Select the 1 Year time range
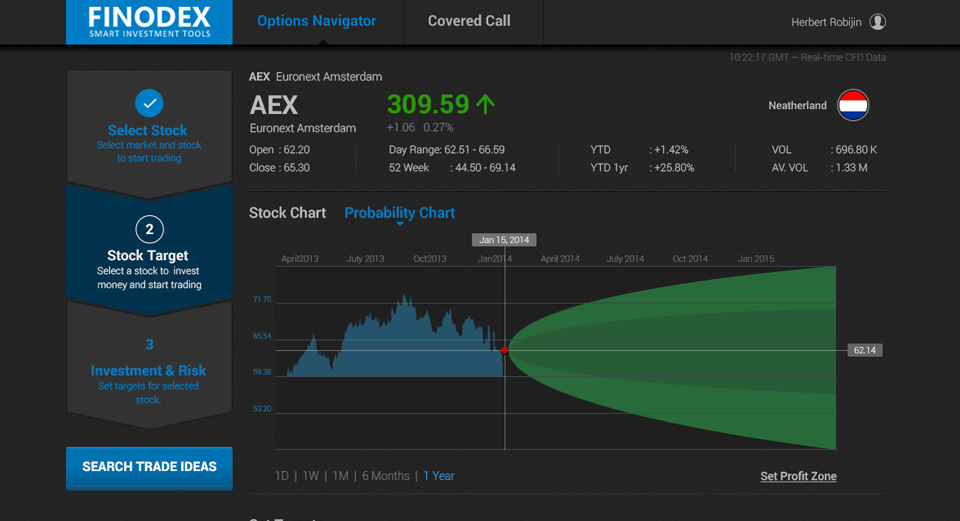This screenshot has height=521, width=960. pos(439,476)
